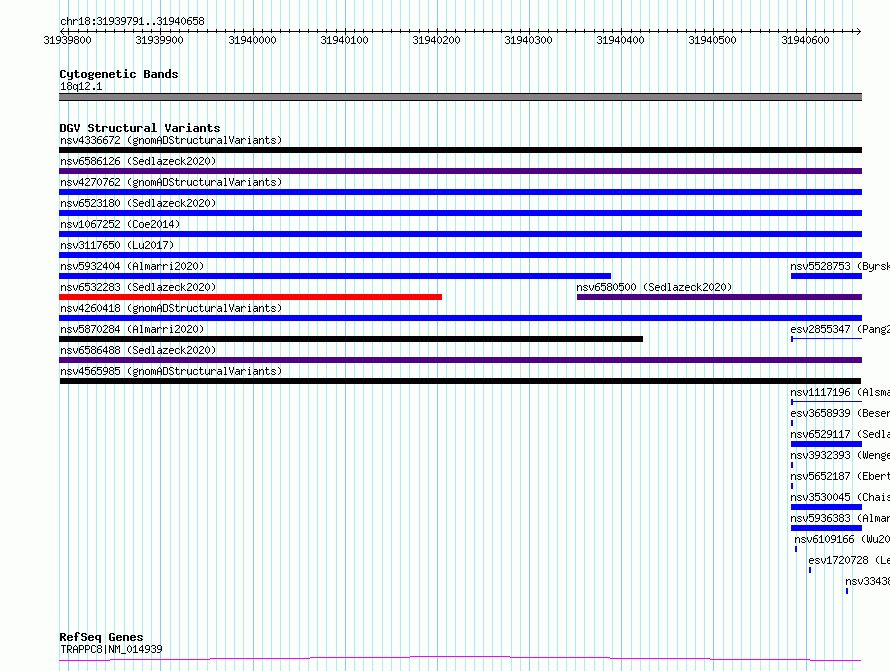Click the blue nsv6529117 variant bar
The image size is (890, 671).
(826, 444)
